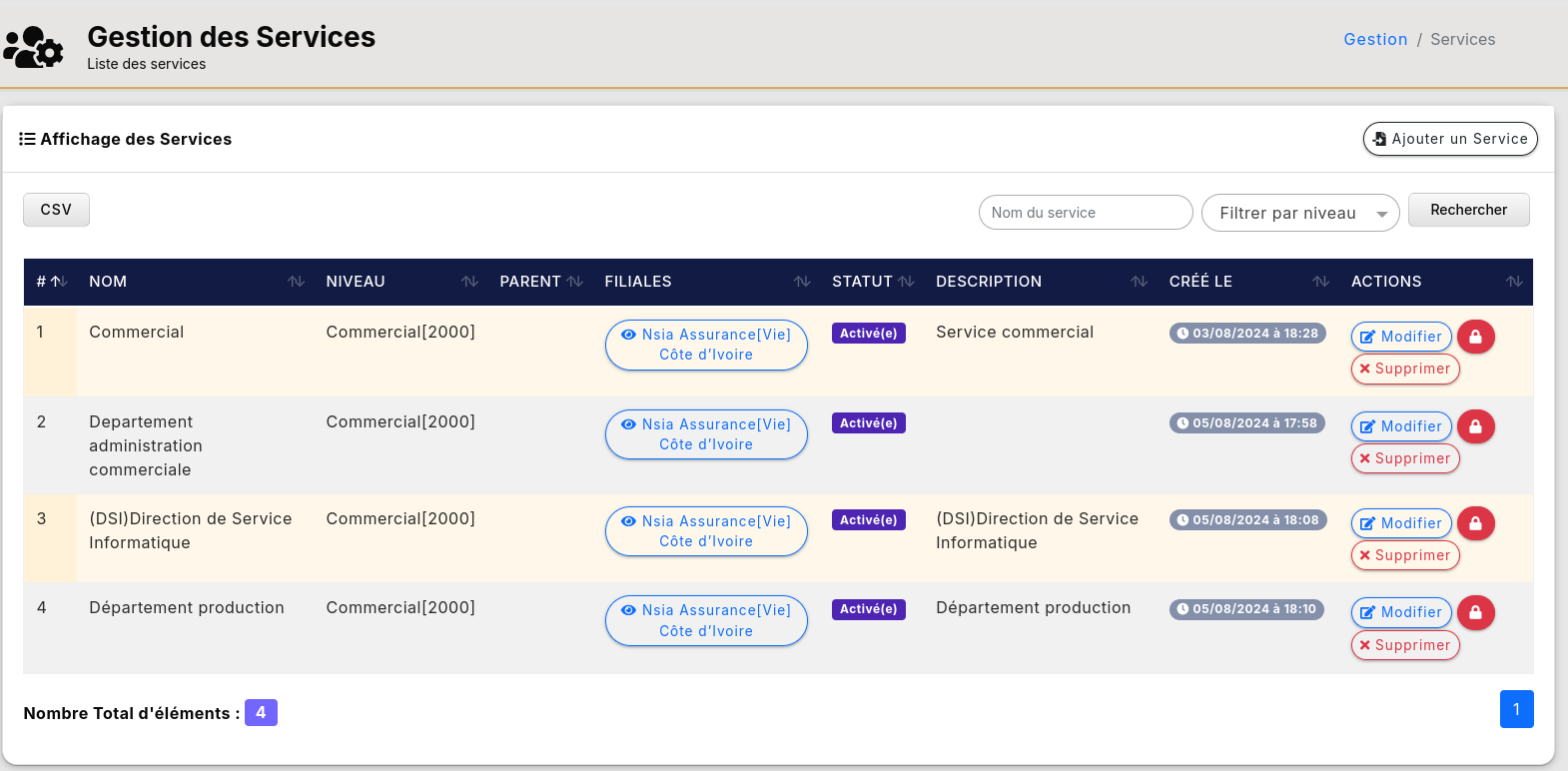The width and height of the screenshot is (1568, 771).
Task: Sort table by NOM column arrows
Action: [296, 282]
